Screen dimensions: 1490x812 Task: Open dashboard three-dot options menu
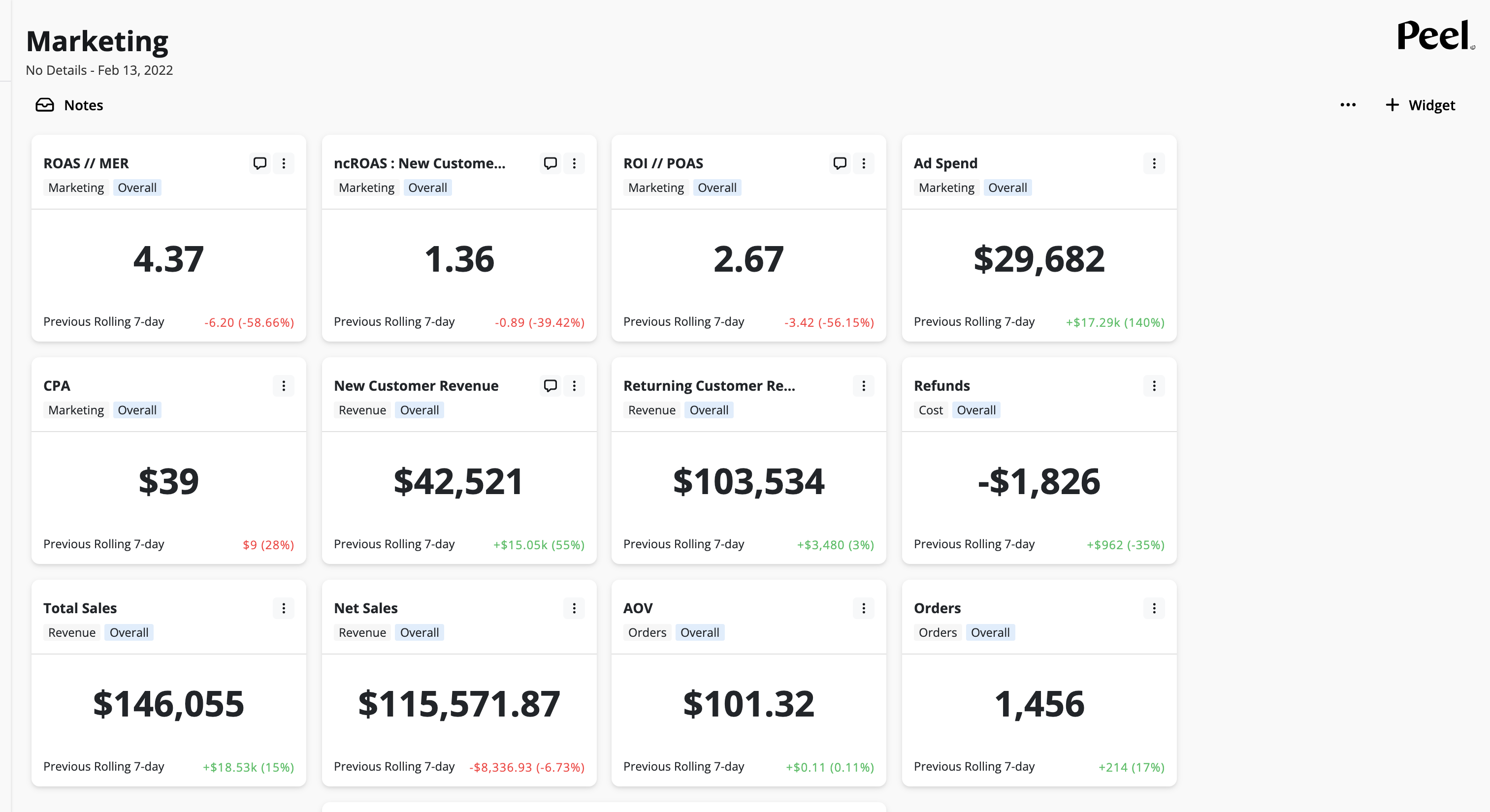pyautogui.click(x=1348, y=105)
